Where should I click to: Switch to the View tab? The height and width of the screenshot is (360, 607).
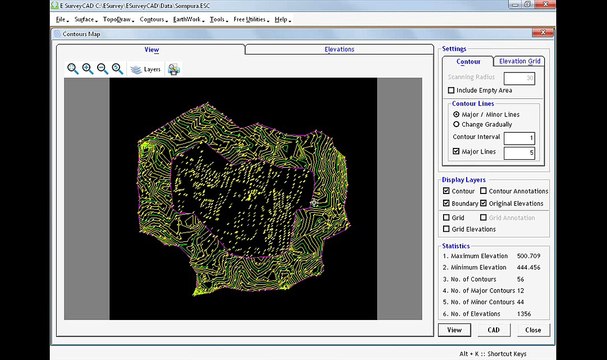(151, 50)
